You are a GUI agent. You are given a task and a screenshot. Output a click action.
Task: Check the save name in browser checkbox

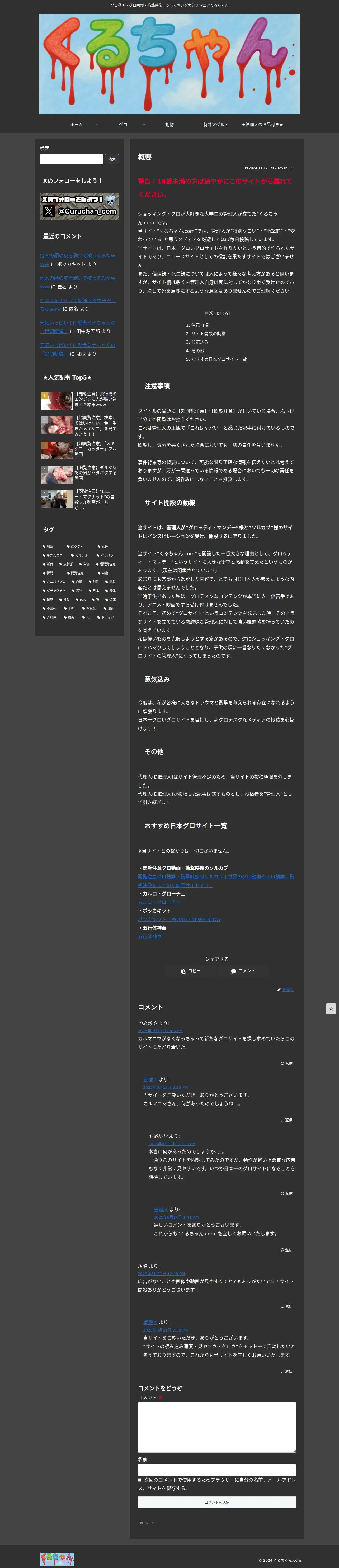tap(139, 1480)
